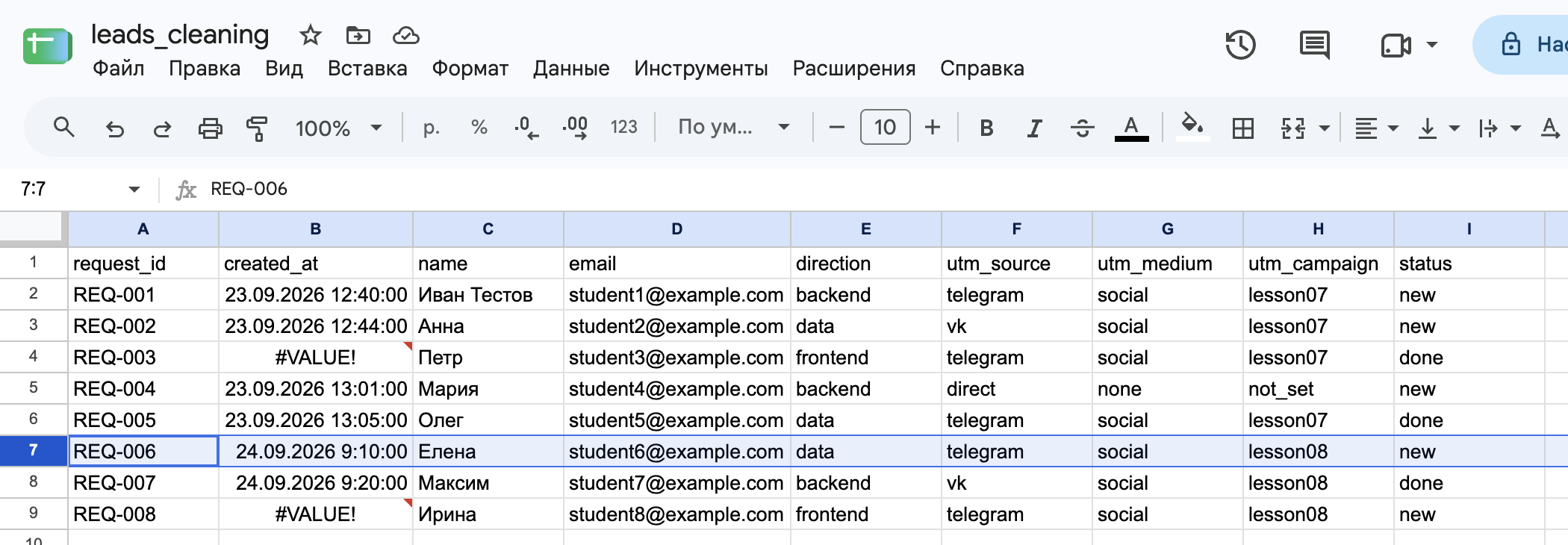This screenshot has height=545, width=1568.
Task: Decrease font size with the minus button
Action: click(x=836, y=128)
